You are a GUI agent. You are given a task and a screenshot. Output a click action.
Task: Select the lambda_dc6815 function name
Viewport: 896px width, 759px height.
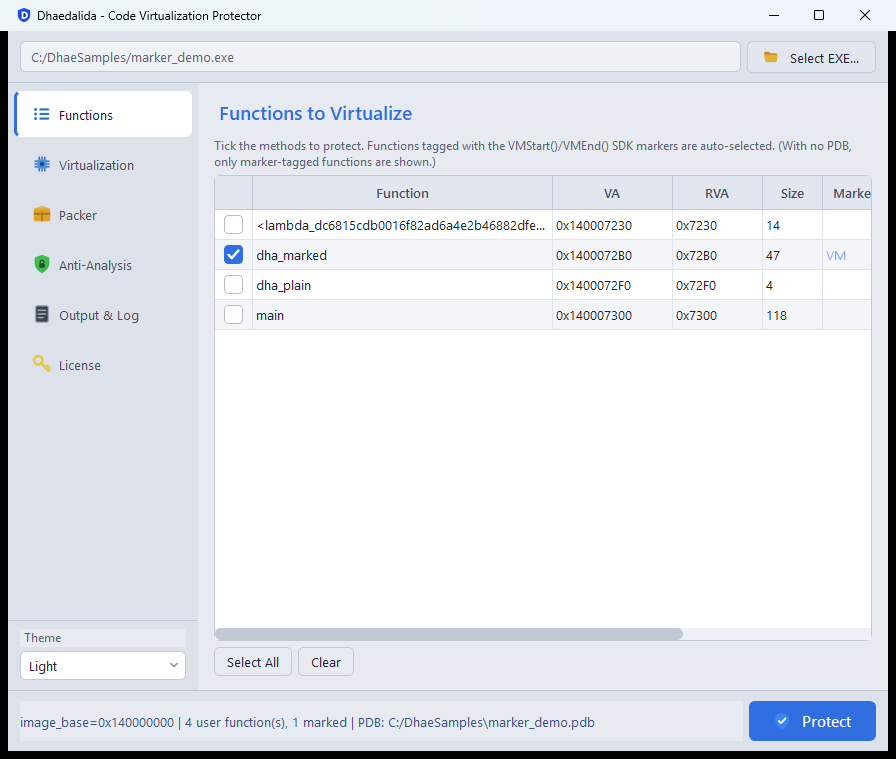tap(401, 225)
